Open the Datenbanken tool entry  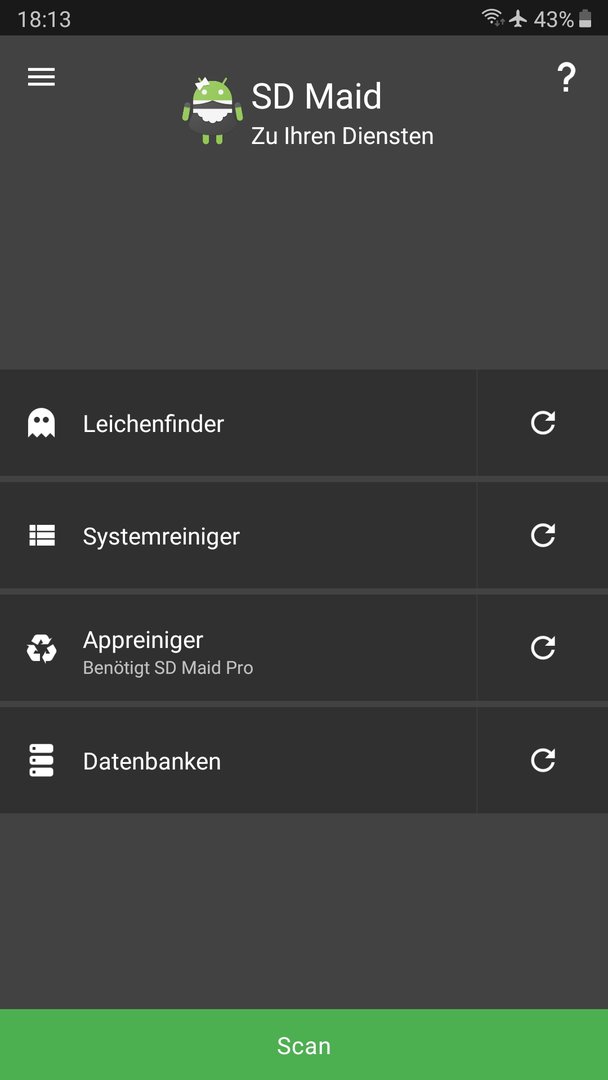(238, 760)
